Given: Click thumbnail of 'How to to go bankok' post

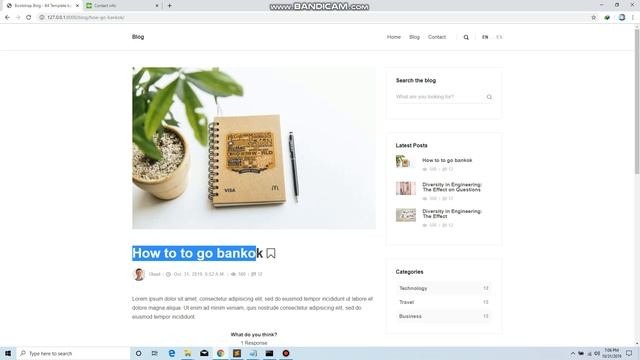Looking at the screenshot, I should (x=406, y=161).
